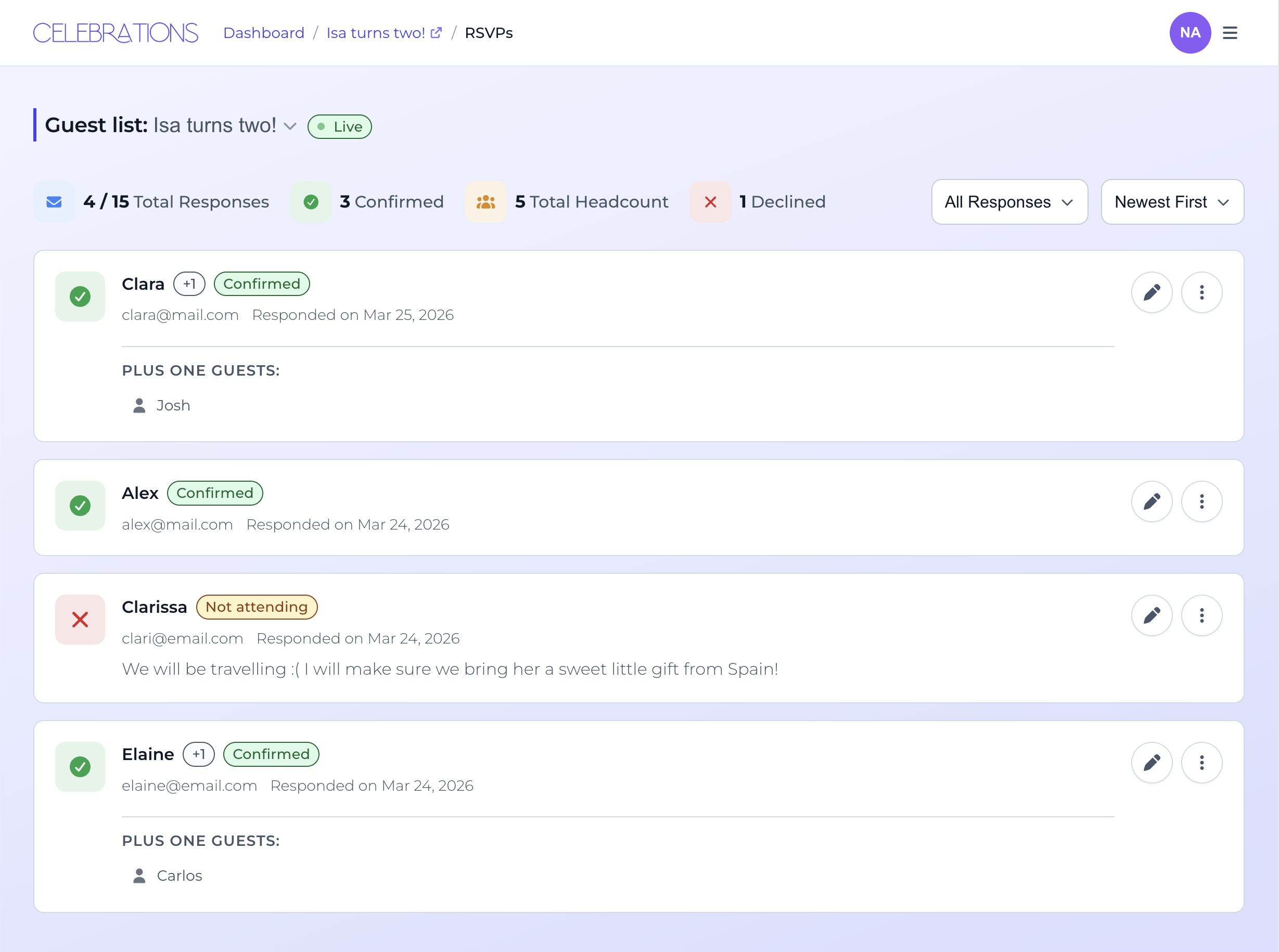The width and height of the screenshot is (1279, 952).
Task: Open the three-dot options menu on Clara's card
Action: coord(1202,292)
